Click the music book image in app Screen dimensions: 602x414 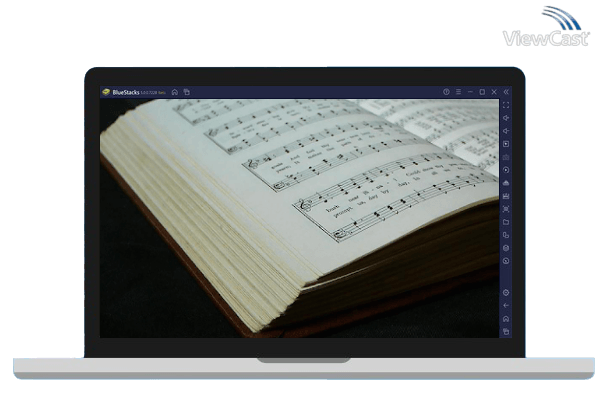299,219
